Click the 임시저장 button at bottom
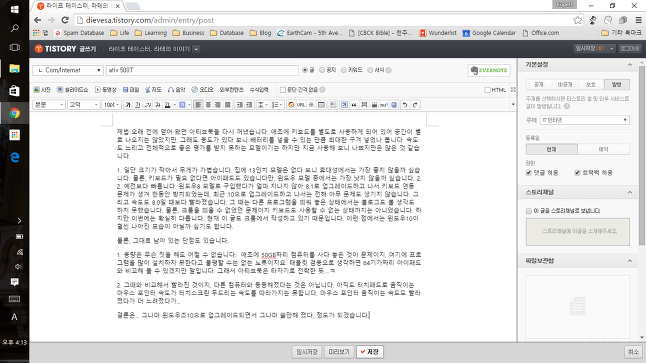This screenshot has width=646, height=363. [x=307, y=352]
